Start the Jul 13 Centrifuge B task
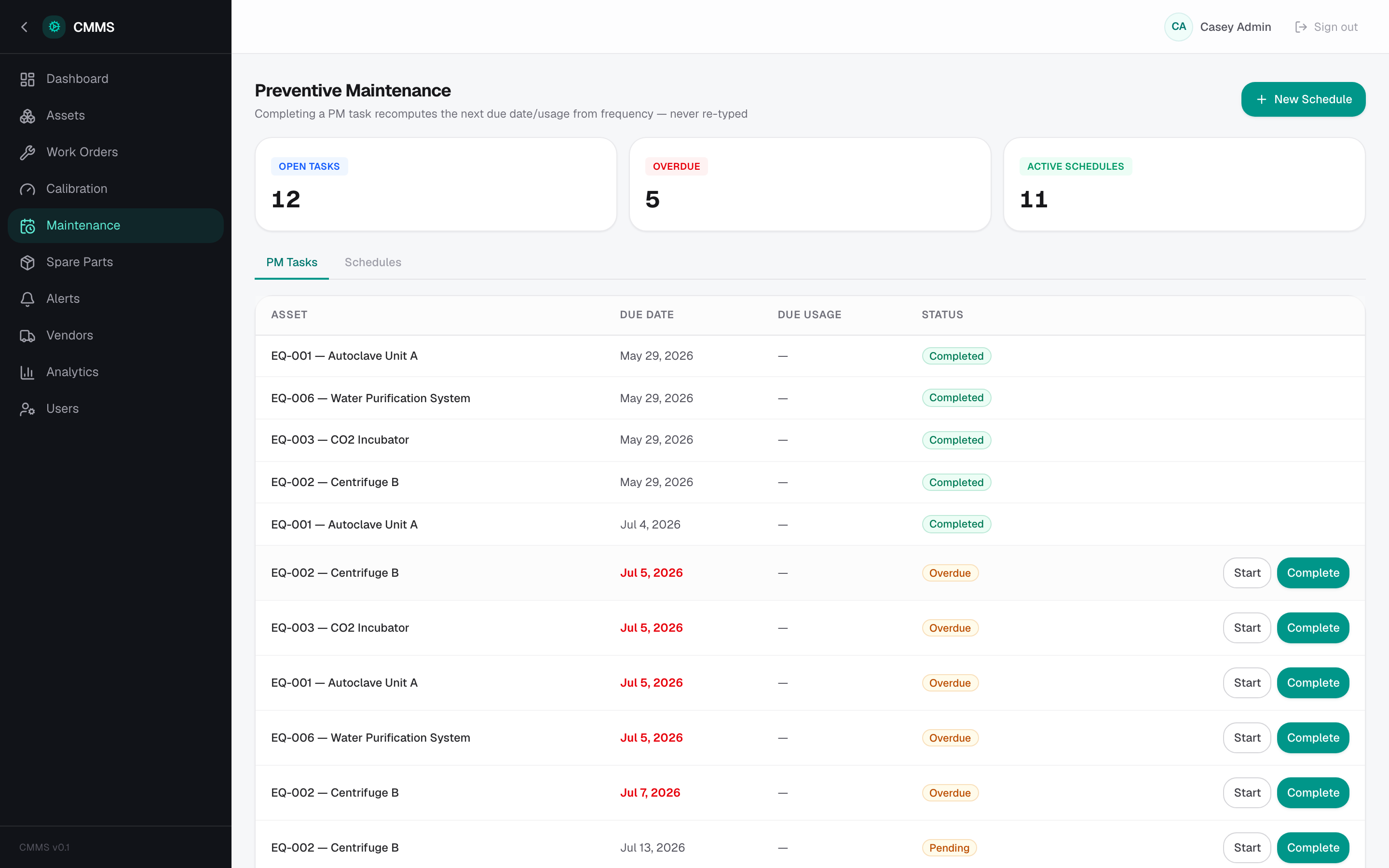Viewport: 1389px width, 868px height. coord(1247,848)
